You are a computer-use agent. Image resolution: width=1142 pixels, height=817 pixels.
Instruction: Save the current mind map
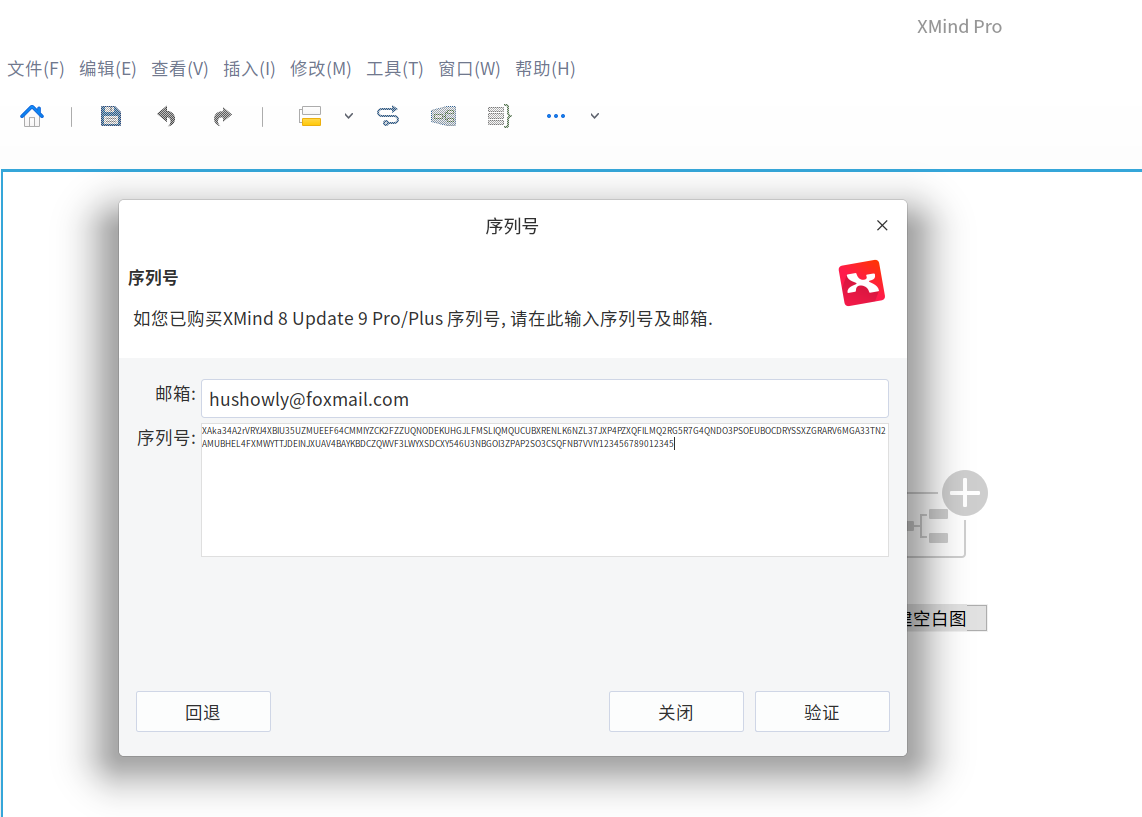tap(111, 116)
